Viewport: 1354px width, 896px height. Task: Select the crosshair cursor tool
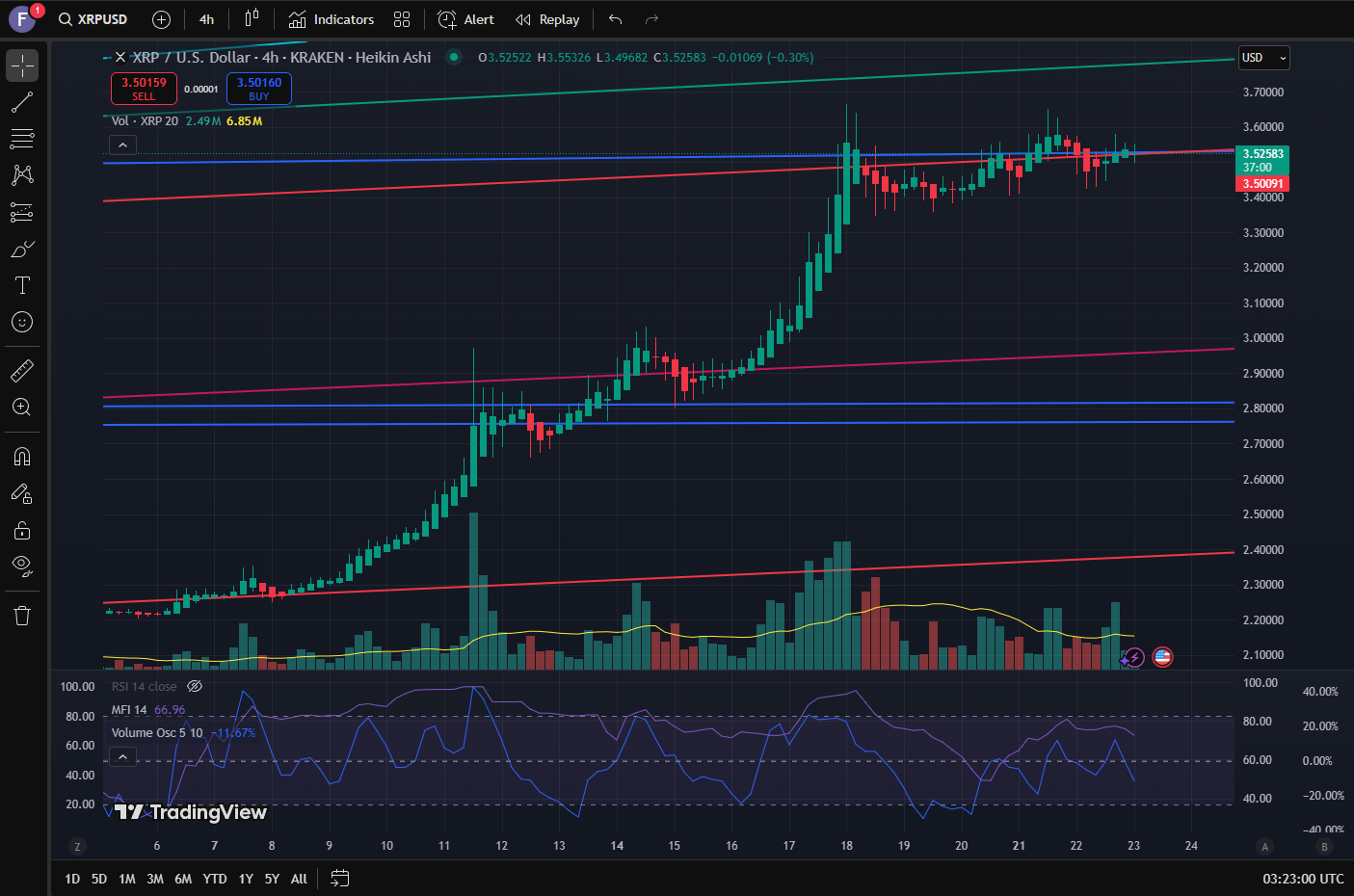click(x=22, y=66)
